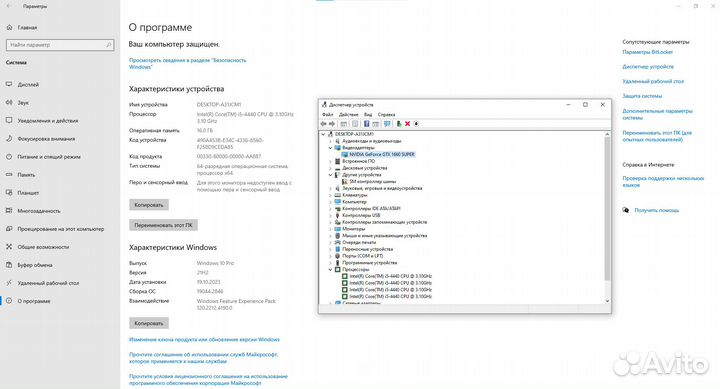Click the Back arrow in Device Manager toolbar
The image size is (720, 389).
point(323,124)
